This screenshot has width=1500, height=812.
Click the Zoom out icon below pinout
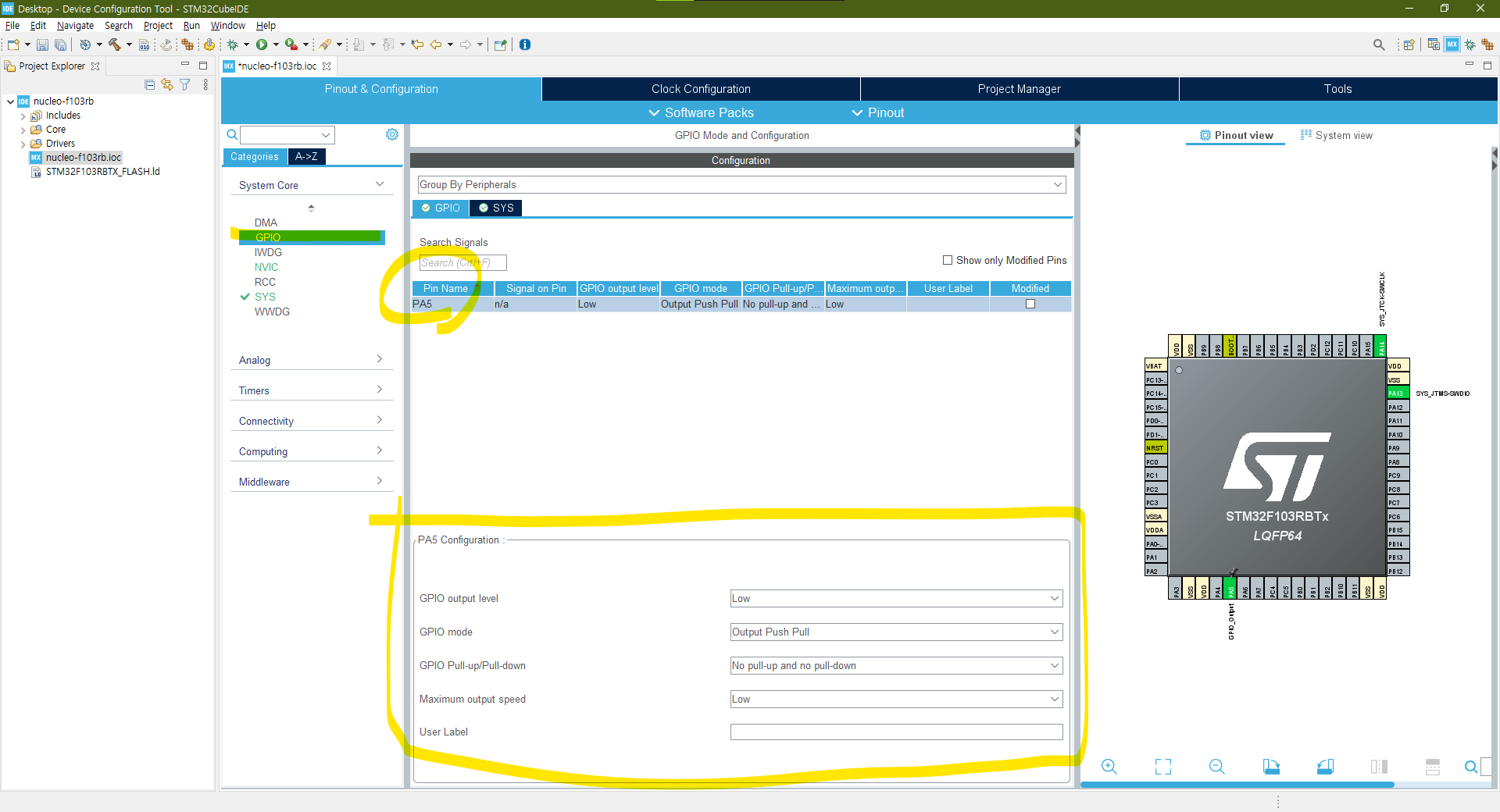pos(1216,767)
